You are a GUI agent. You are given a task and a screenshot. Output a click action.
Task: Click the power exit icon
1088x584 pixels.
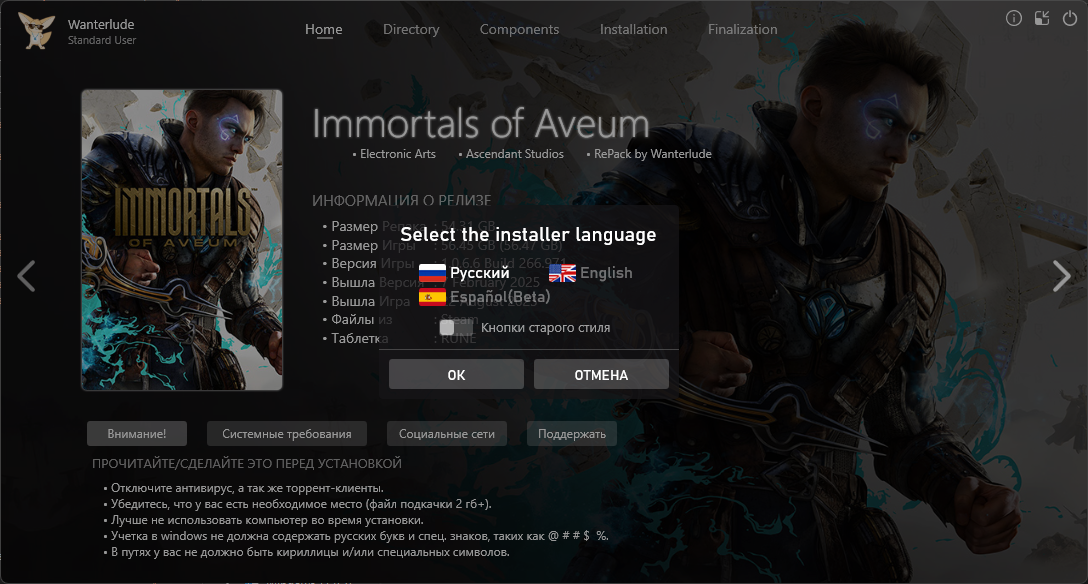[1070, 19]
